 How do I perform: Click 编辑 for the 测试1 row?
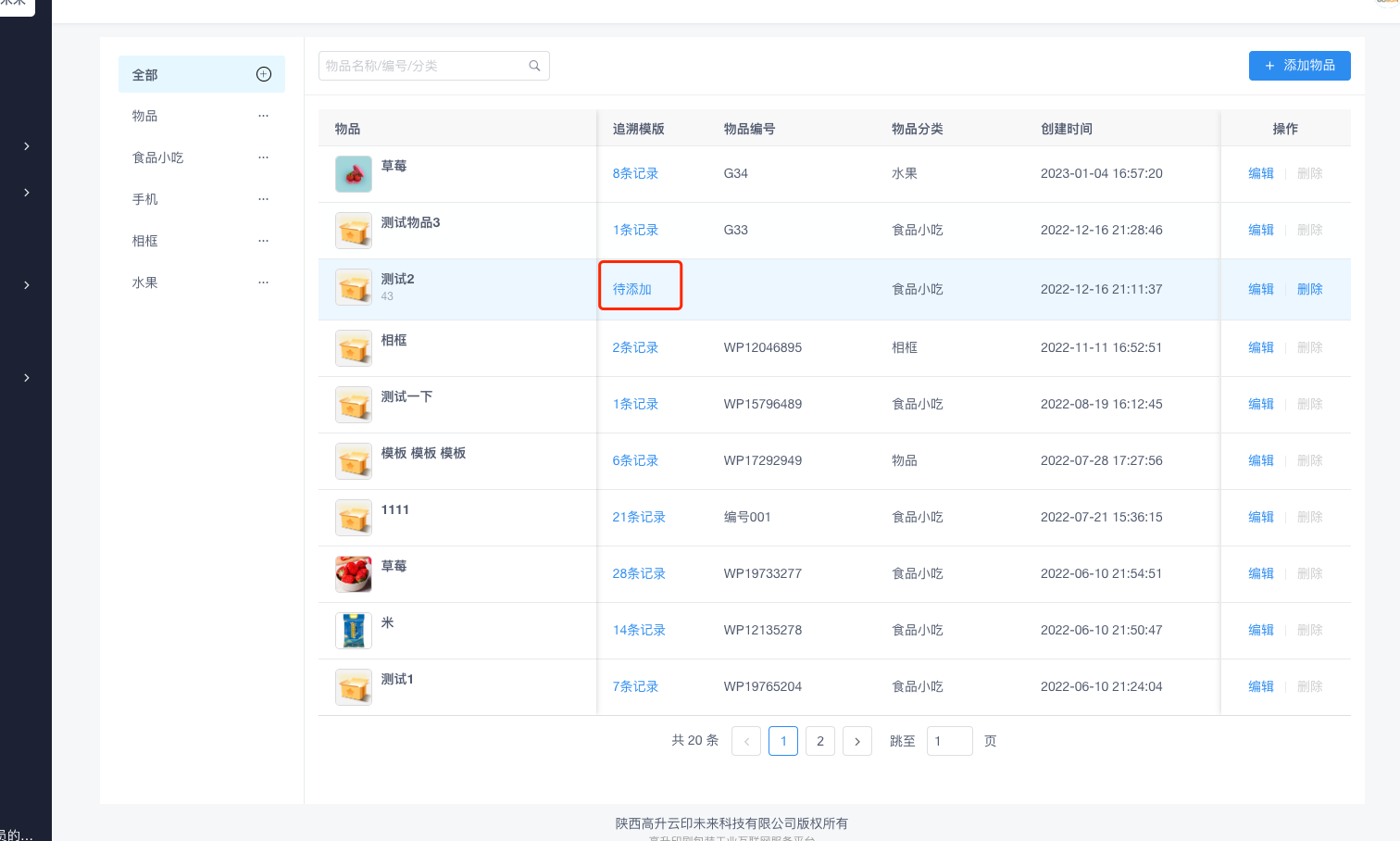click(1261, 686)
